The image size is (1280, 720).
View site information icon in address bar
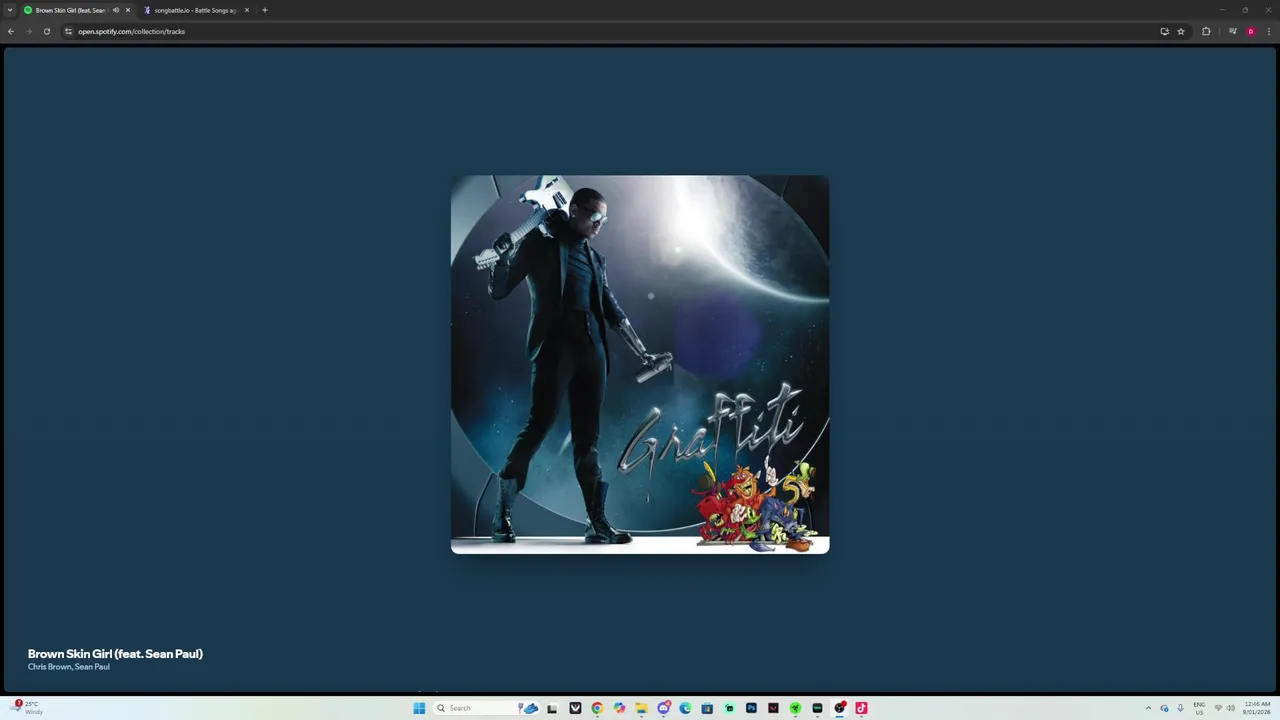[68, 31]
